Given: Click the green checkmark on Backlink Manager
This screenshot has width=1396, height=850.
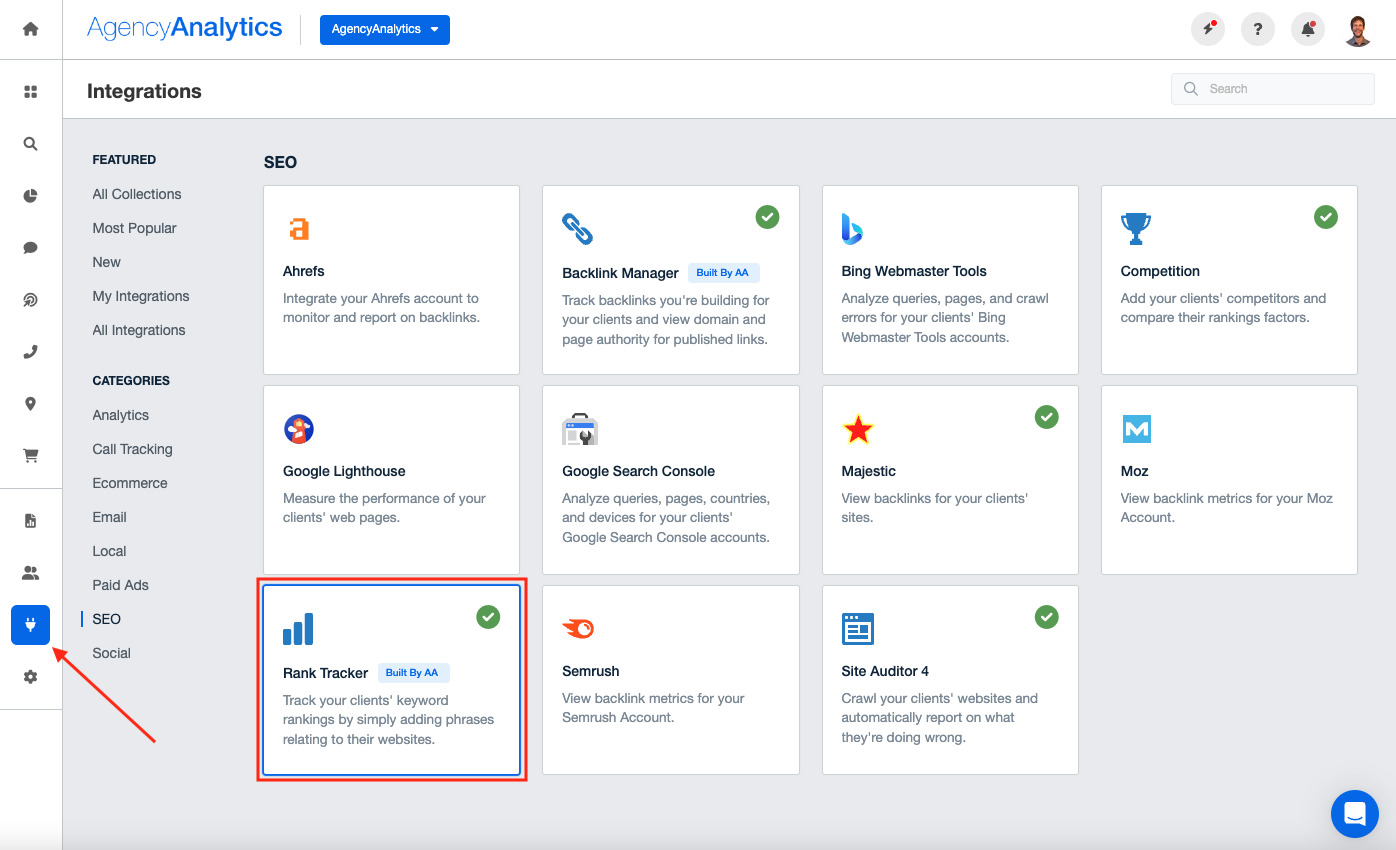Looking at the screenshot, I should coord(767,217).
